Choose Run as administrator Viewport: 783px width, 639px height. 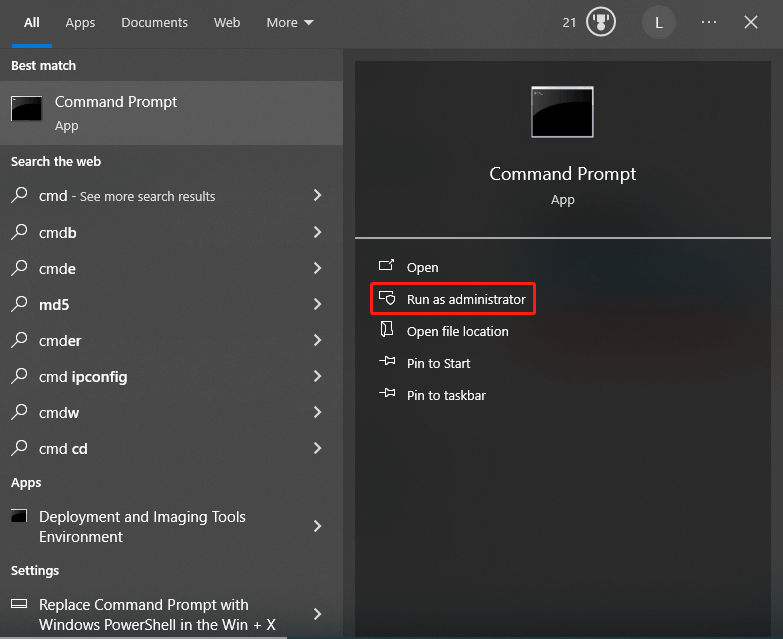click(x=453, y=299)
